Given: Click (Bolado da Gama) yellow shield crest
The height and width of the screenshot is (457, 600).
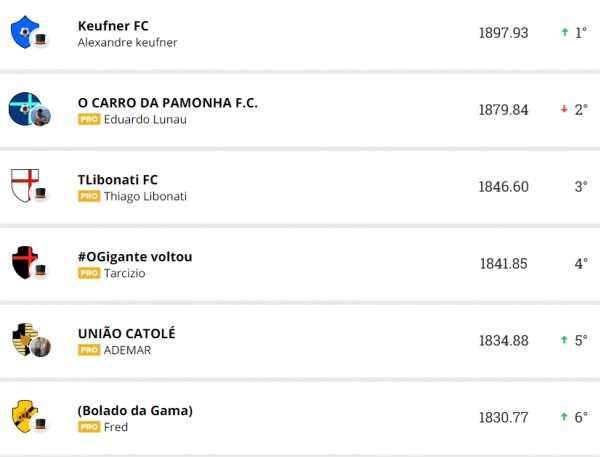Looking at the screenshot, I should pyautogui.click(x=23, y=415).
